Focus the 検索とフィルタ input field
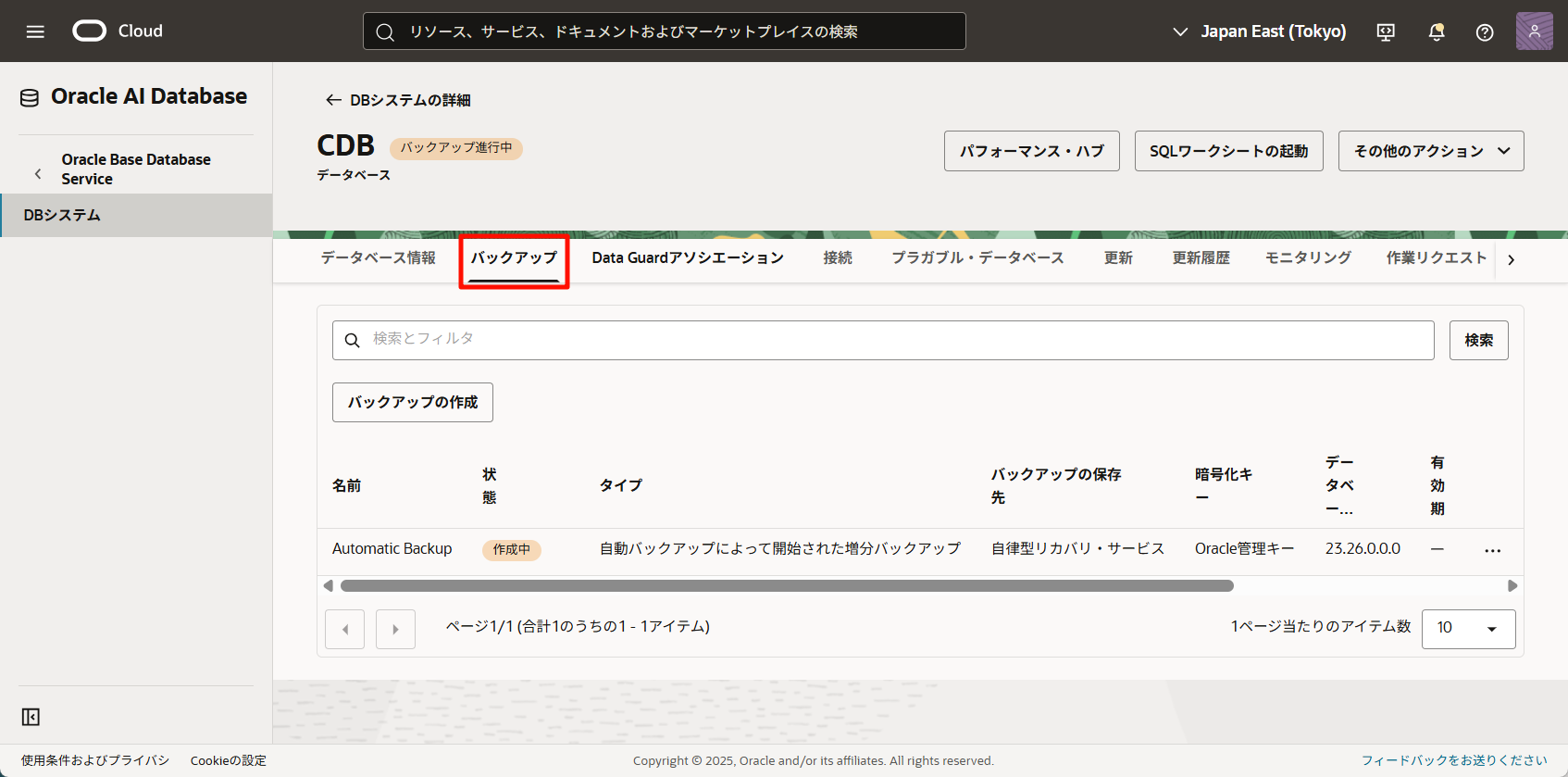This screenshot has width=1568, height=777. tap(883, 340)
